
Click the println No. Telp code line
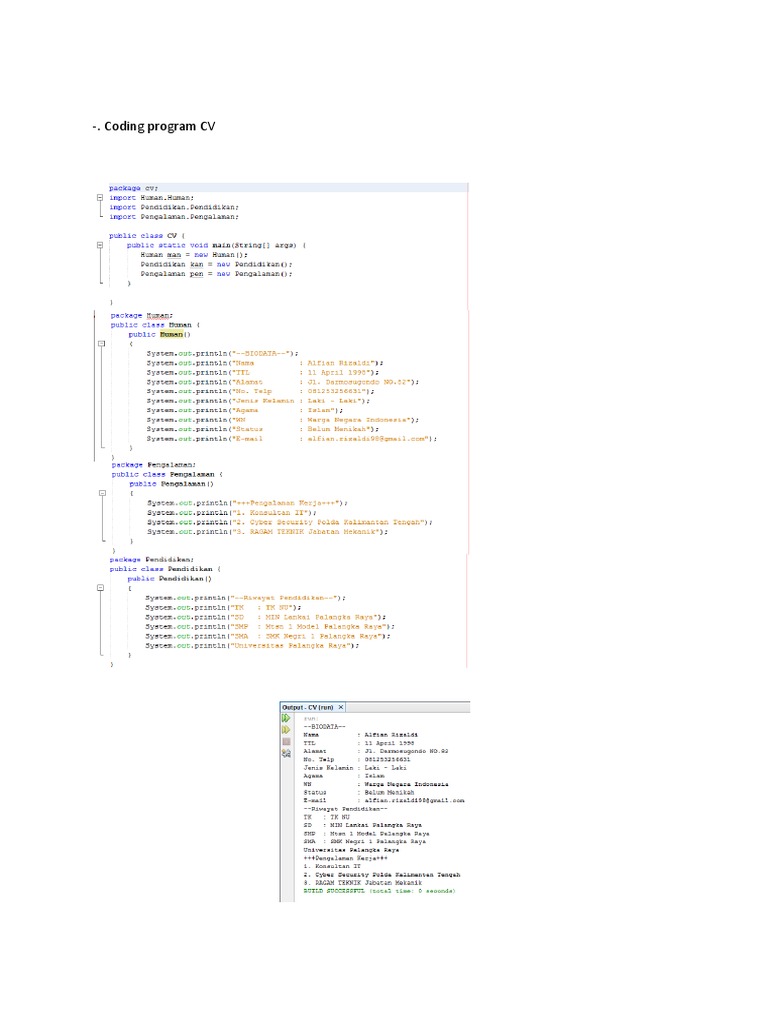coord(260,391)
